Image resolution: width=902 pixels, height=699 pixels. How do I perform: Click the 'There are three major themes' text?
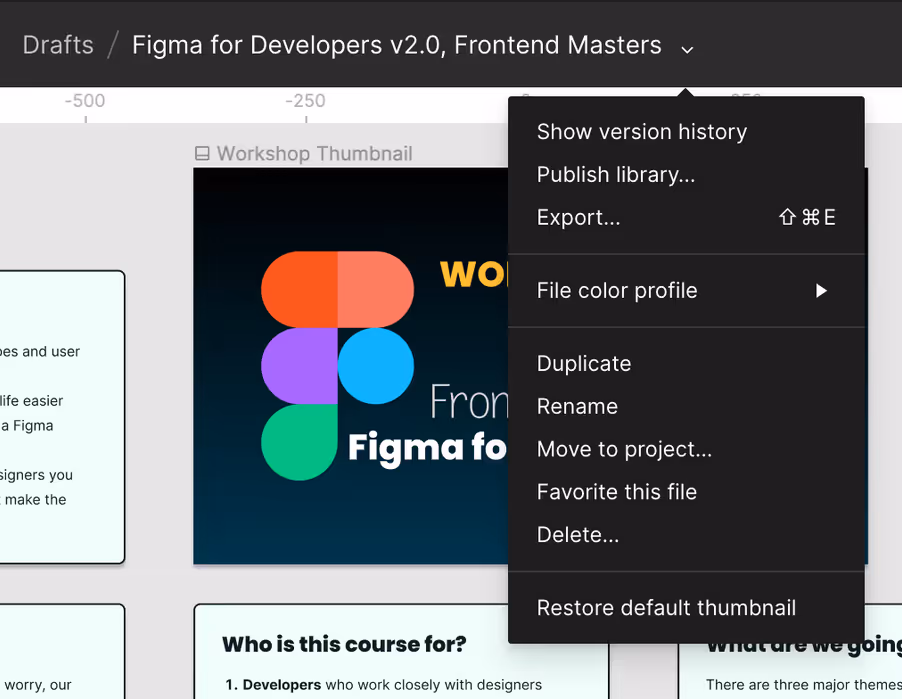click(x=804, y=685)
